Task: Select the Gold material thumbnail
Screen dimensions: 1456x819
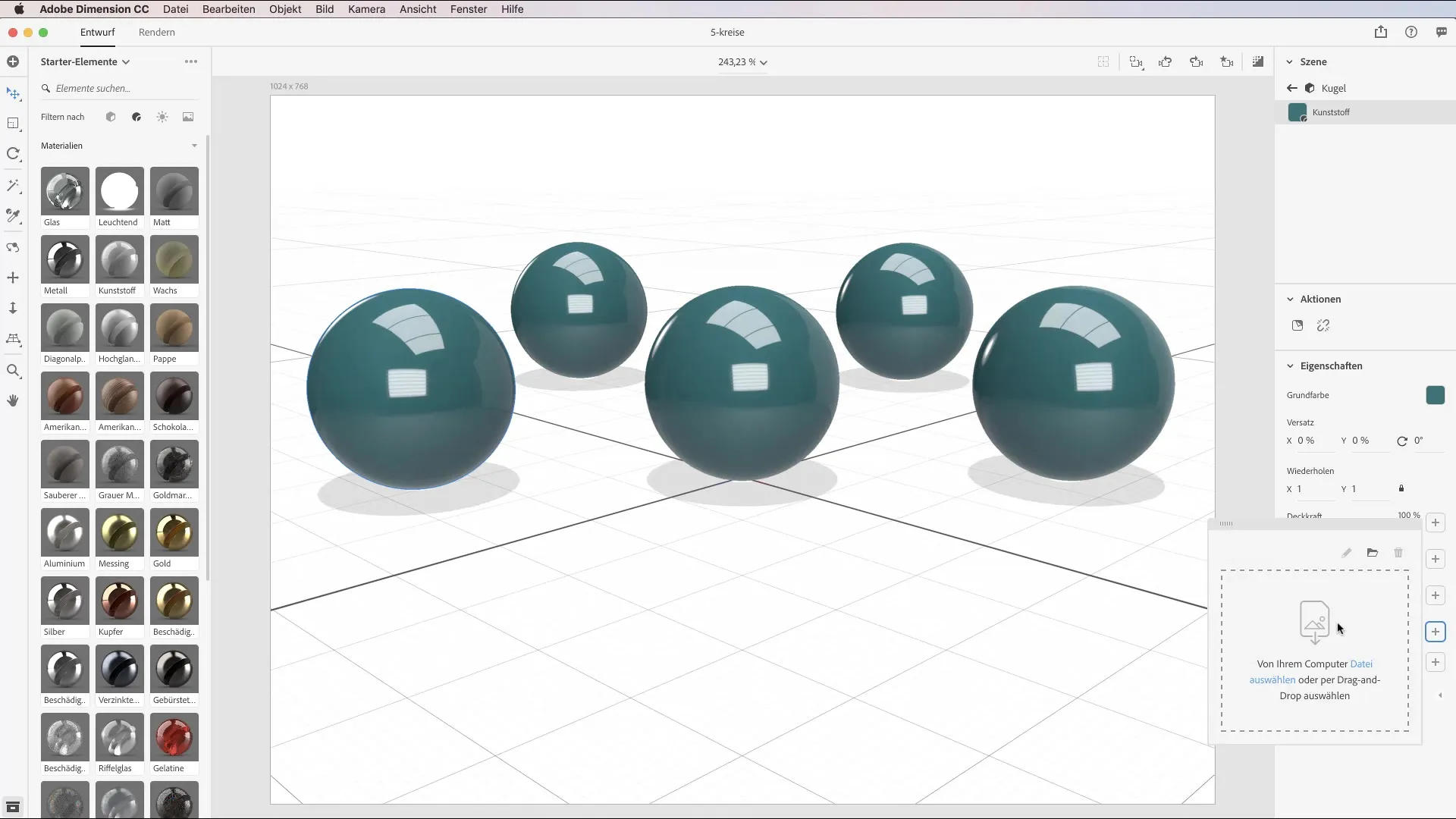Action: (174, 532)
